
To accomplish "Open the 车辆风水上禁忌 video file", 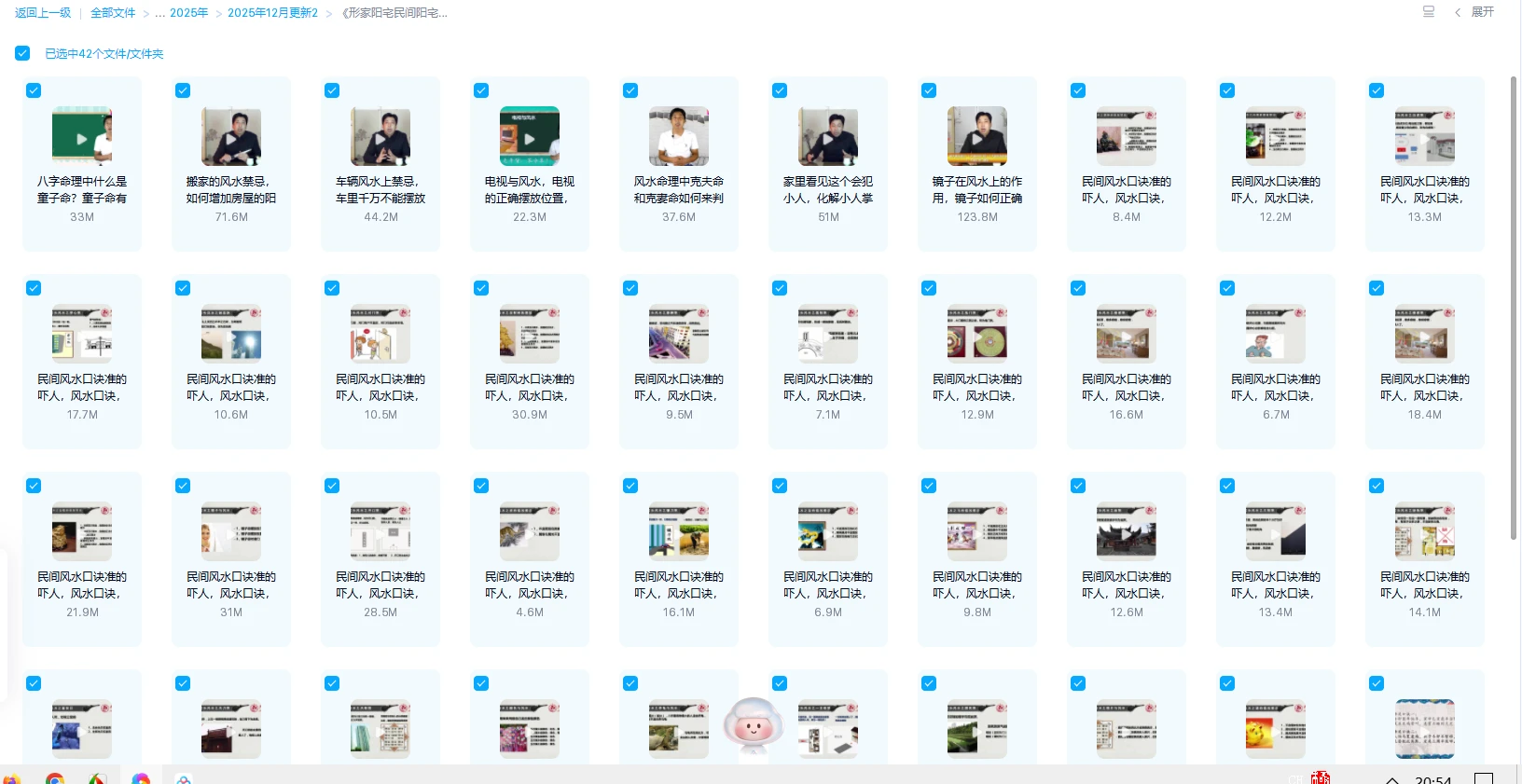I will click(380, 137).
